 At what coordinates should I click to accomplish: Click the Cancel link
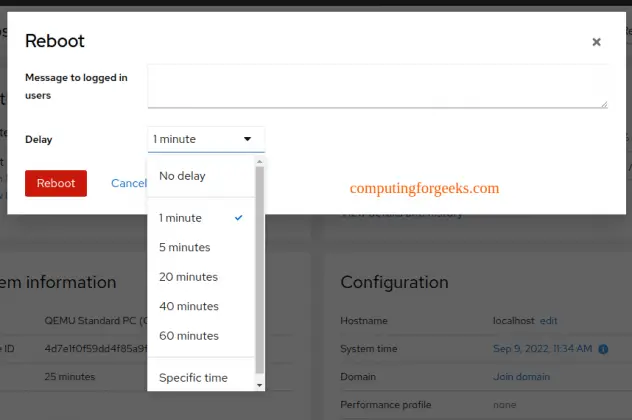[x=129, y=183]
